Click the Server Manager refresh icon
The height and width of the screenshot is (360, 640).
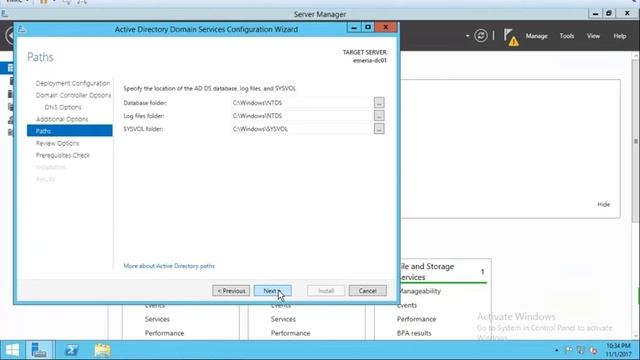click(481, 36)
